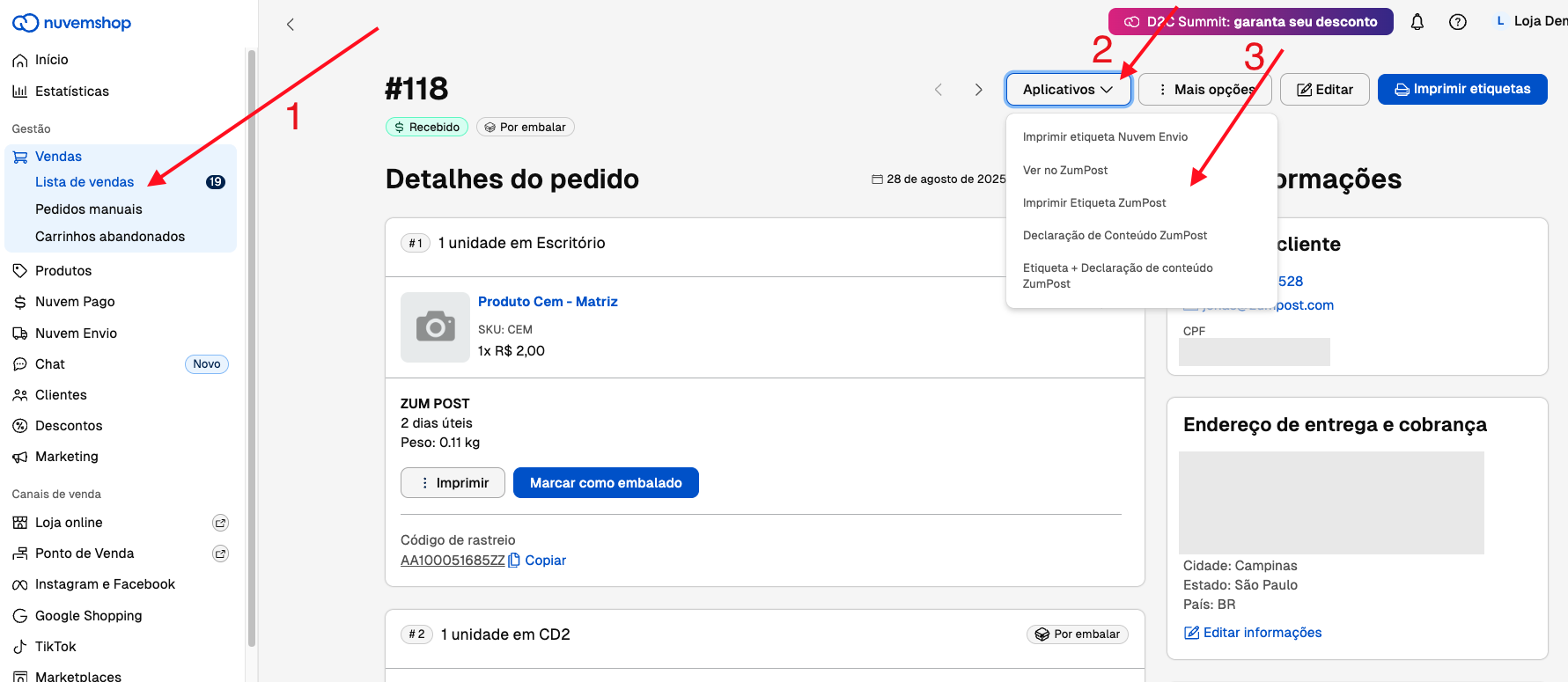1568x682 pixels.
Task: Select Imprimir Etiqueta ZumPost menu entry
Action: click(x=1094, y=202)
